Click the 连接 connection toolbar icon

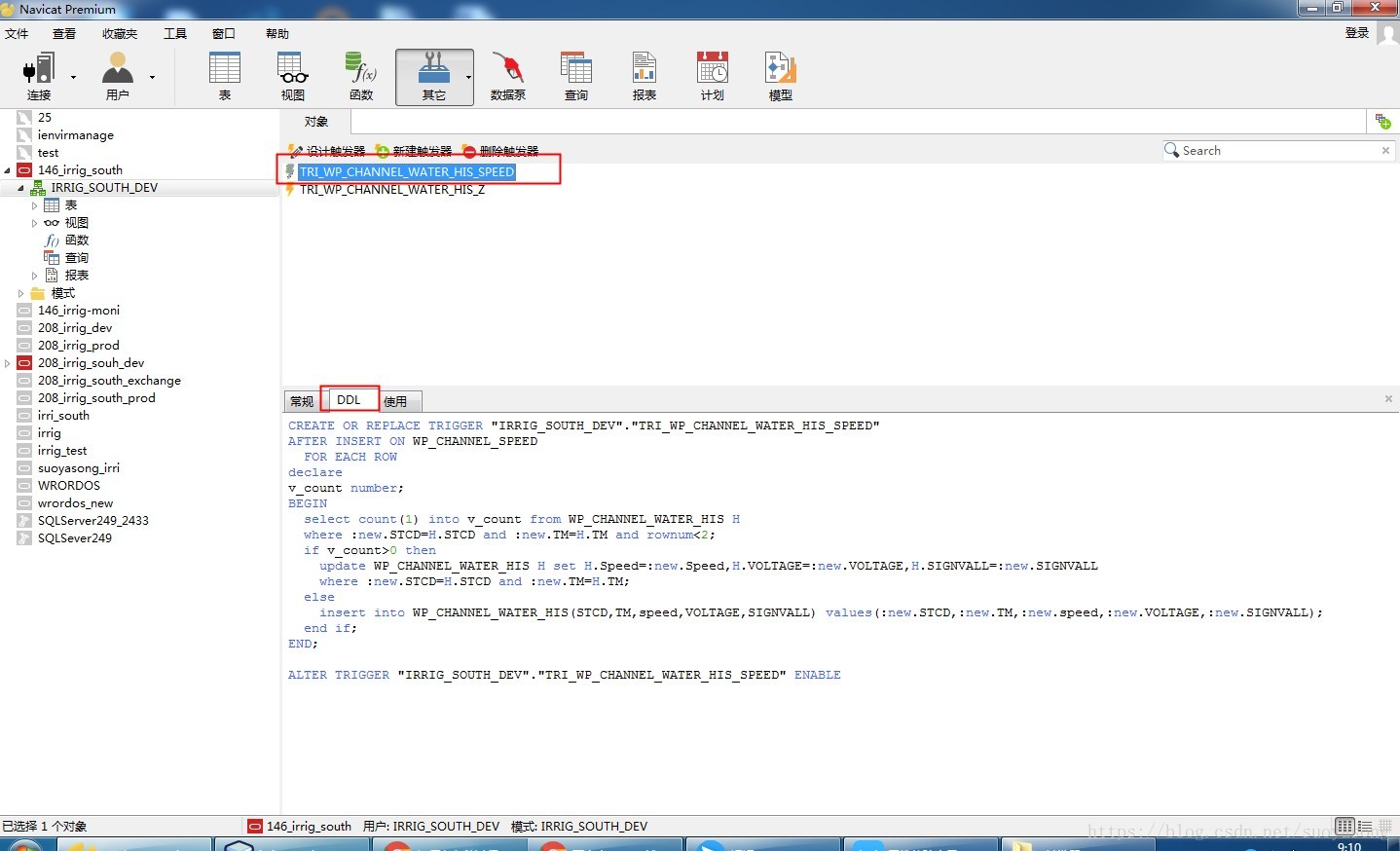[x=39, y=76]
